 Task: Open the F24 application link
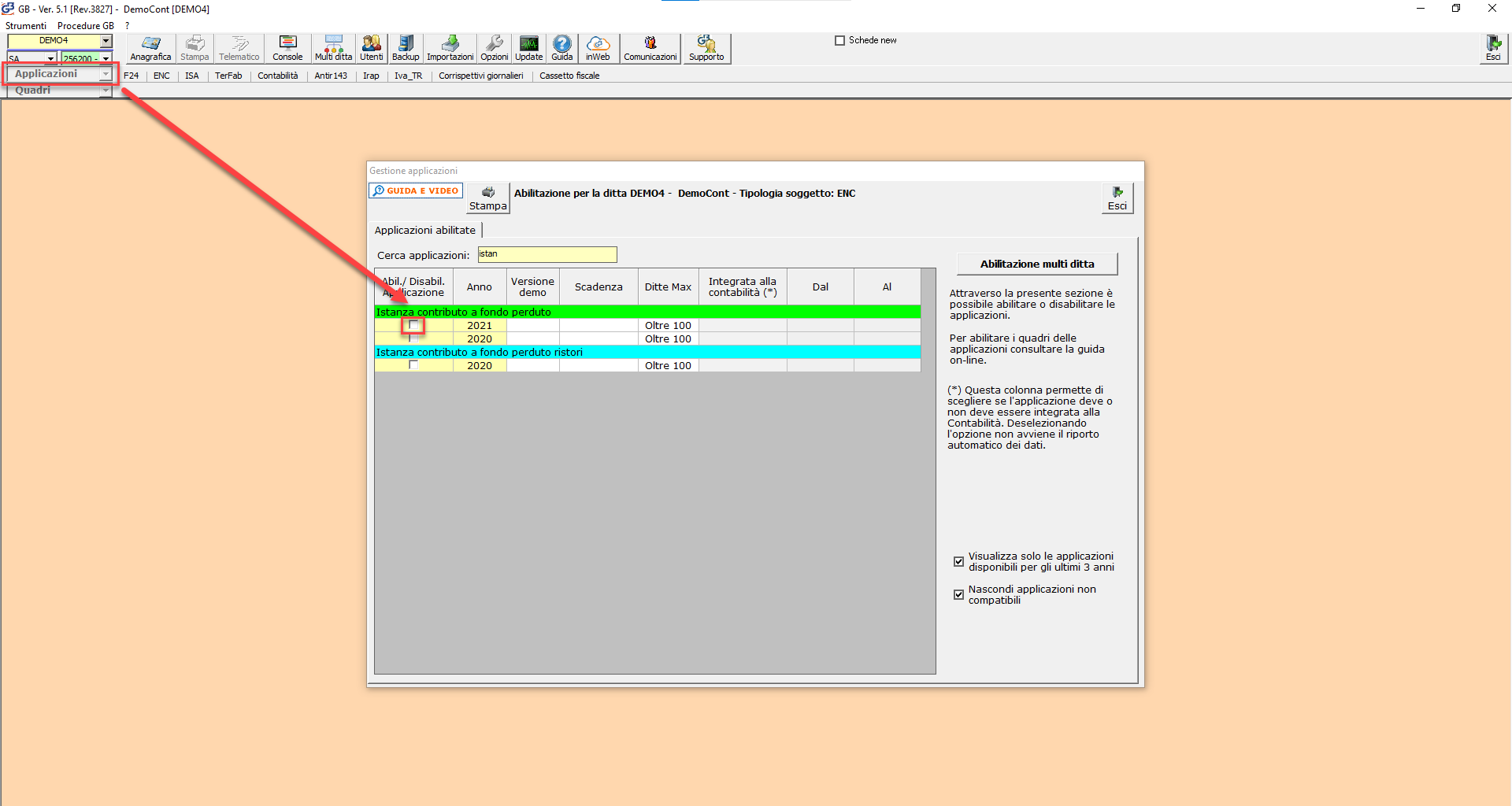132,76
